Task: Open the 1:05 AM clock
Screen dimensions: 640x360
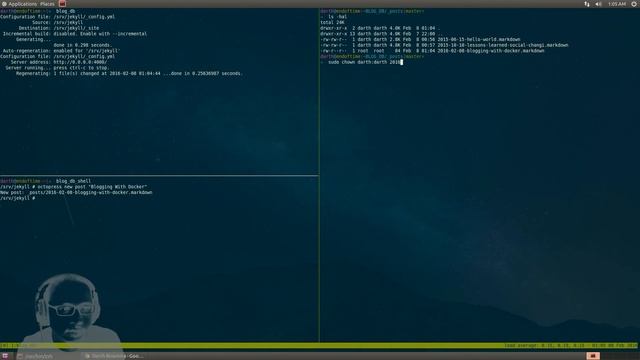Action: point(617,4)
